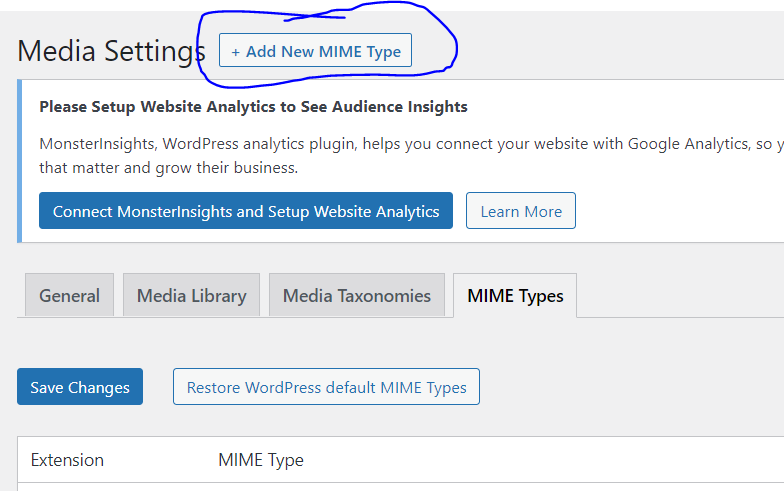Click the Add New MIME Type button

pyautogui.click(x=315, y=50)
